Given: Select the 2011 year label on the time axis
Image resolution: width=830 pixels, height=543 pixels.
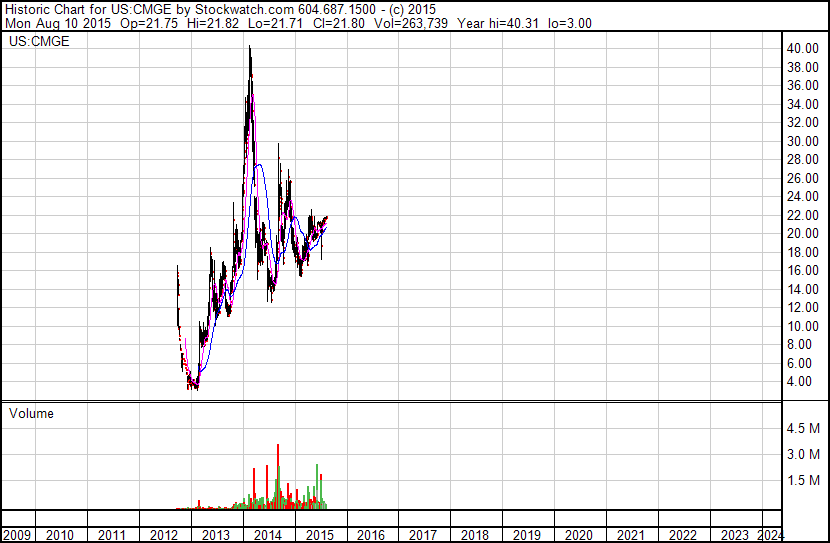Looking at the screenshot, I should click(x=111, y=535).
